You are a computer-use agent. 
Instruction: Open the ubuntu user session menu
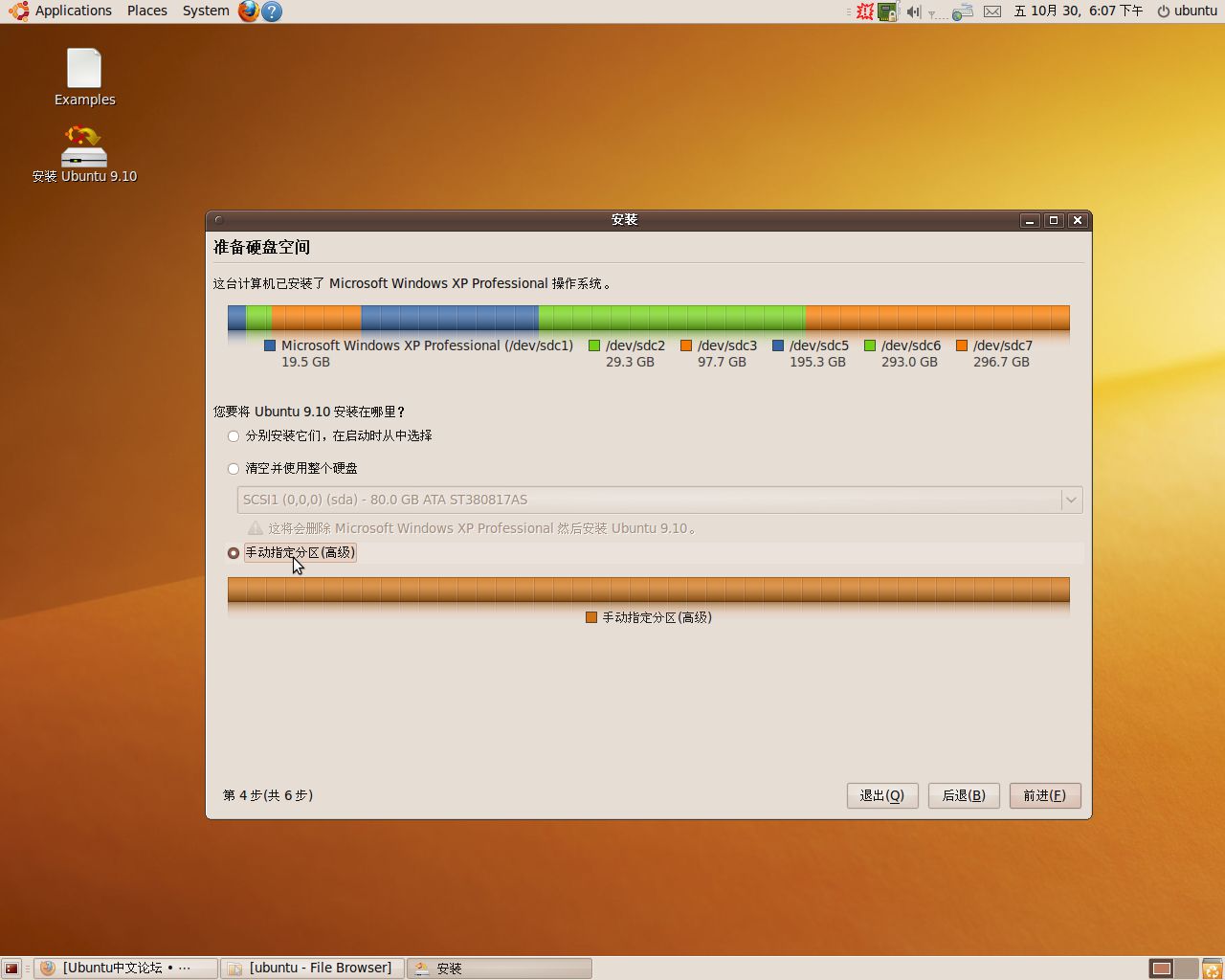click(1187, 11)
